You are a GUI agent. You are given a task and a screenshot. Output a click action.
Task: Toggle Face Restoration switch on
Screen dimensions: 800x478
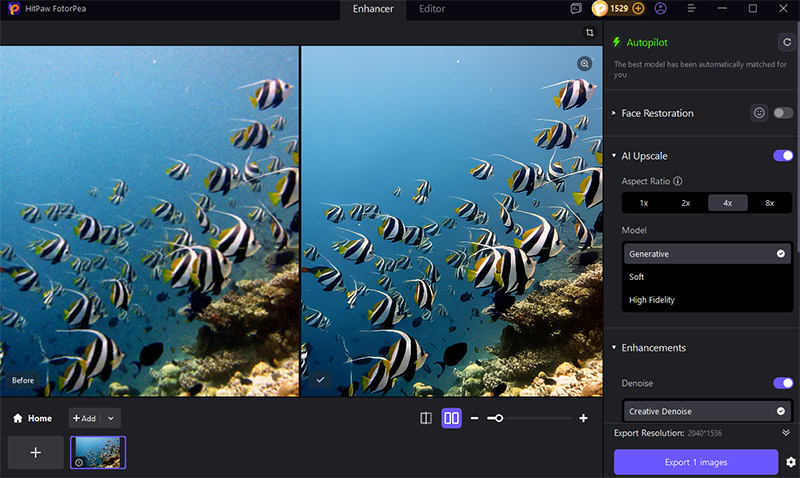(783, 113)
